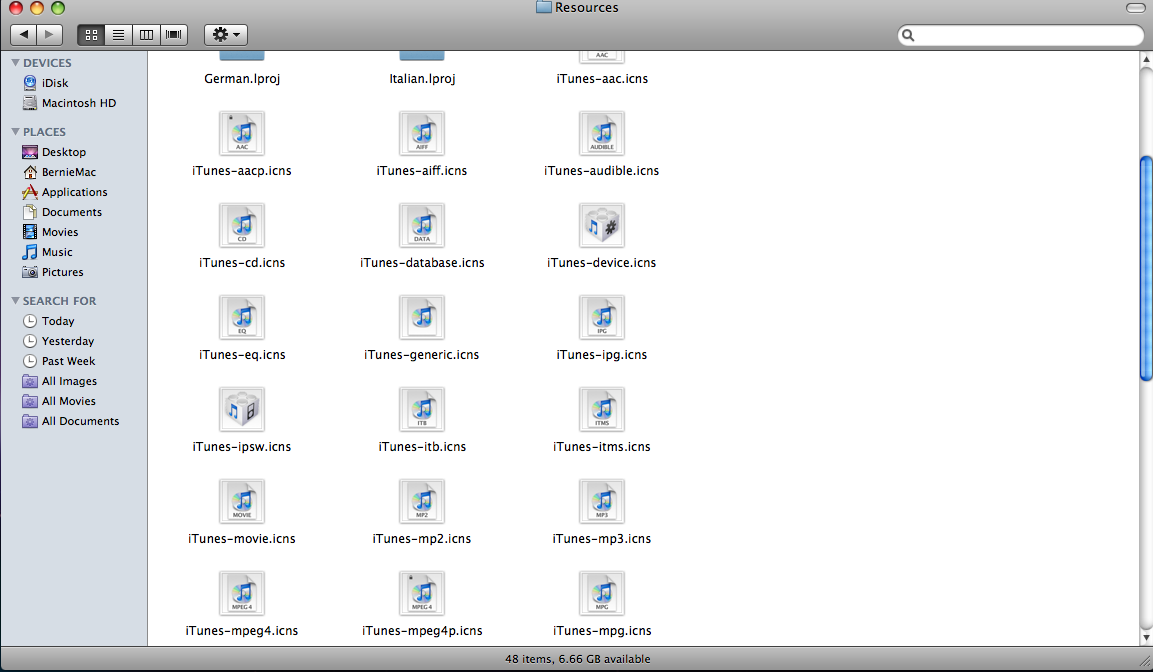The width and height of the screenshot is (1153, 672).
Task: Collapse the PLACES sidebar section
Action: tap(15, 132)
